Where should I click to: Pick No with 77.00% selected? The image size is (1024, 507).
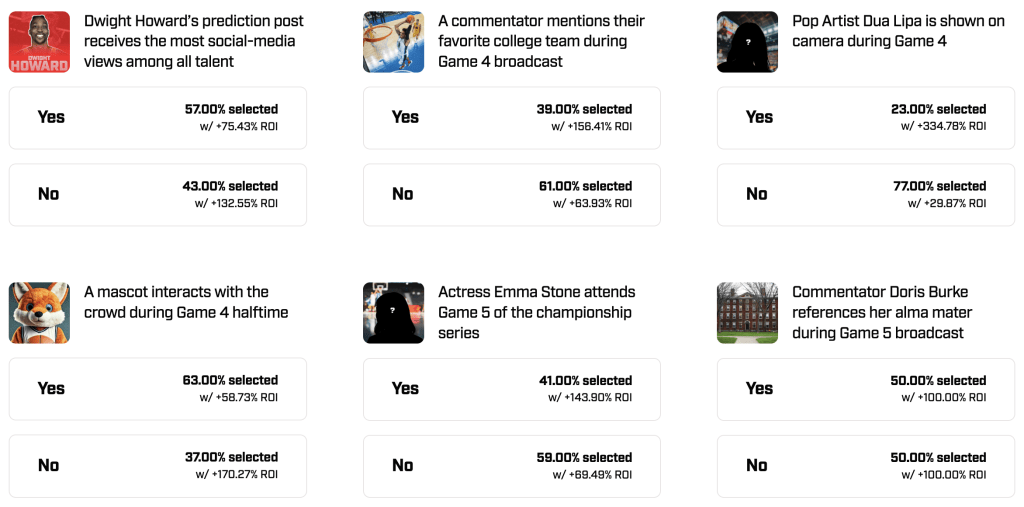click(x=866, y=195)
